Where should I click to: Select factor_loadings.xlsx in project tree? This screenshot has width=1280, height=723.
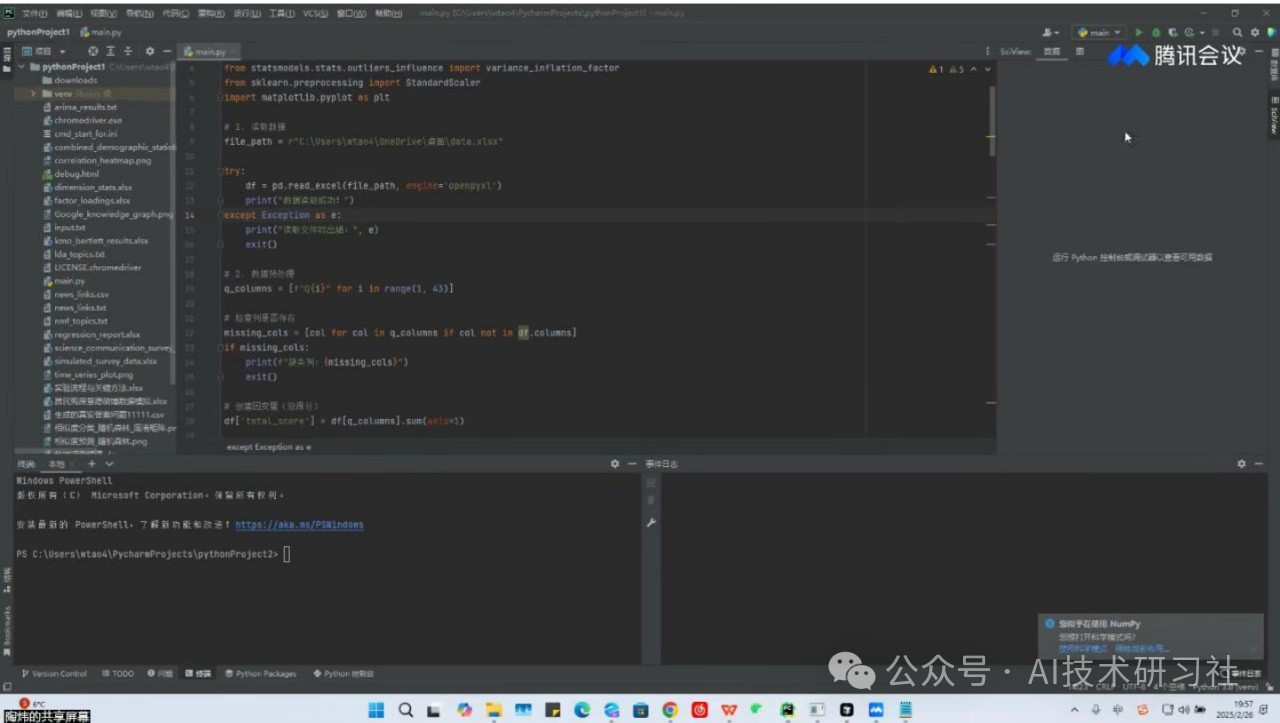point(91,200)
